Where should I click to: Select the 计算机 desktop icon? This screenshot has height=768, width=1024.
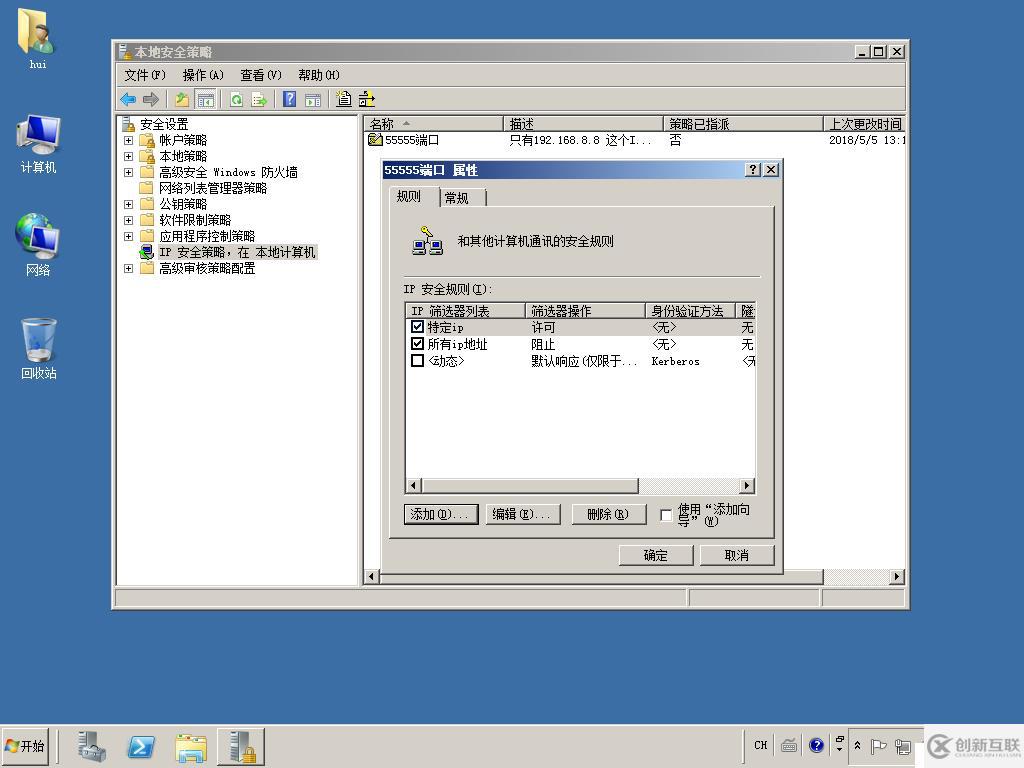[38, 144]
